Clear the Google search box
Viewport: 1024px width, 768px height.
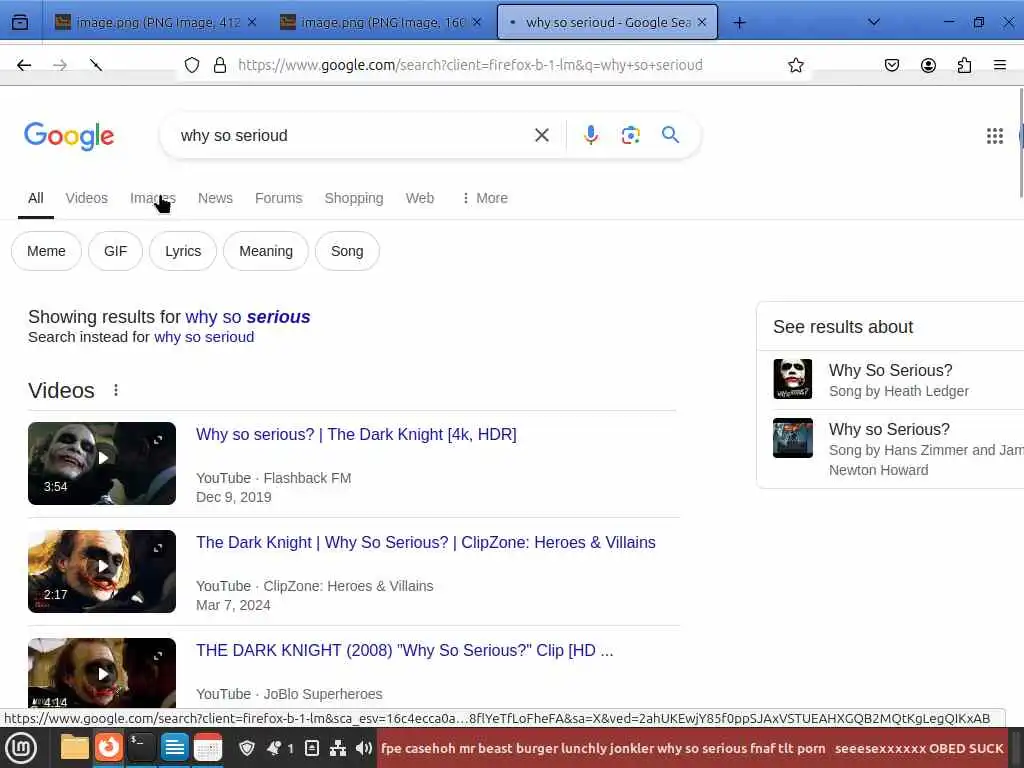(541, 135)
